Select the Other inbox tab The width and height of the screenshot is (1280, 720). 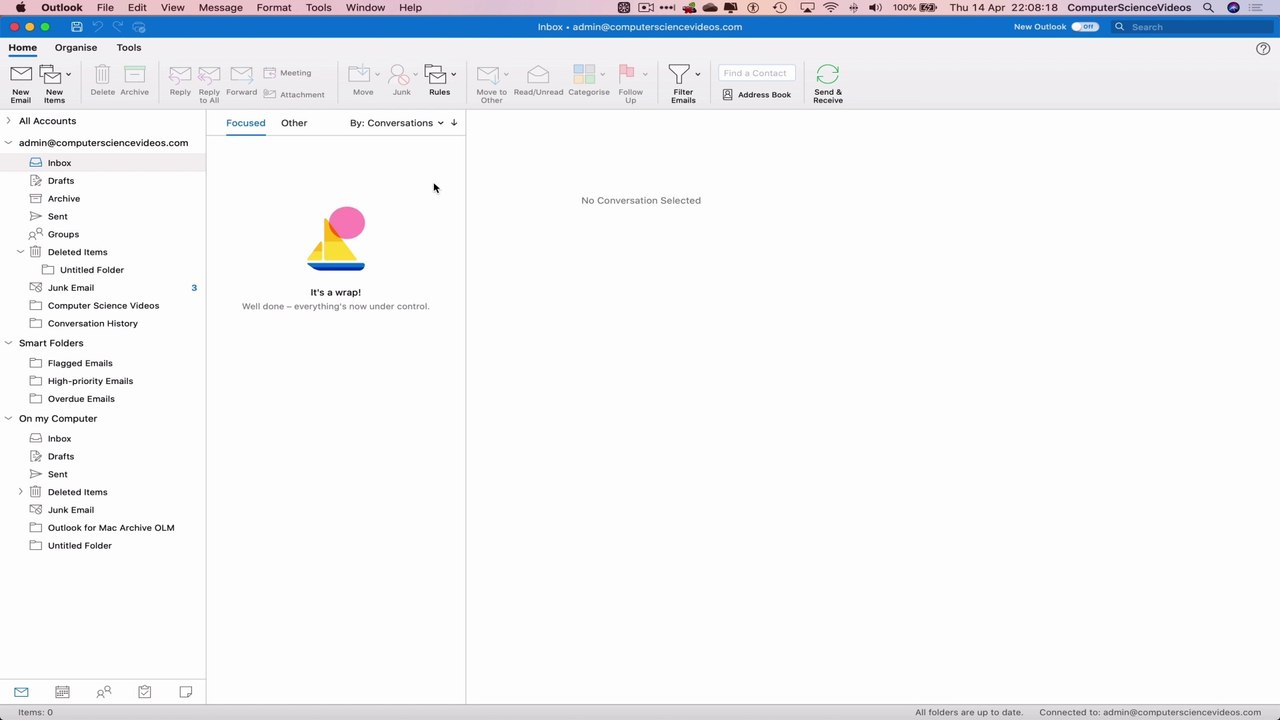pos(294,123)
